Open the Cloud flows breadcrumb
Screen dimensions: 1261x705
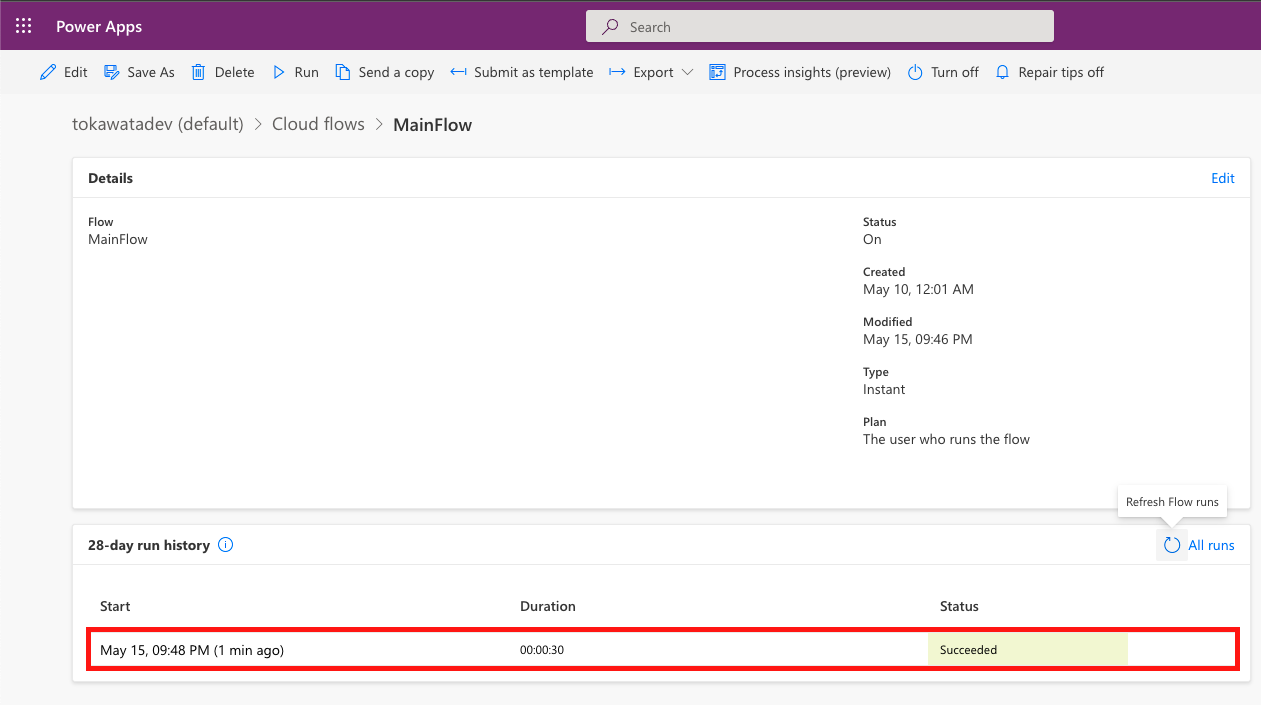pyautogui.click(x=318, y=124)
